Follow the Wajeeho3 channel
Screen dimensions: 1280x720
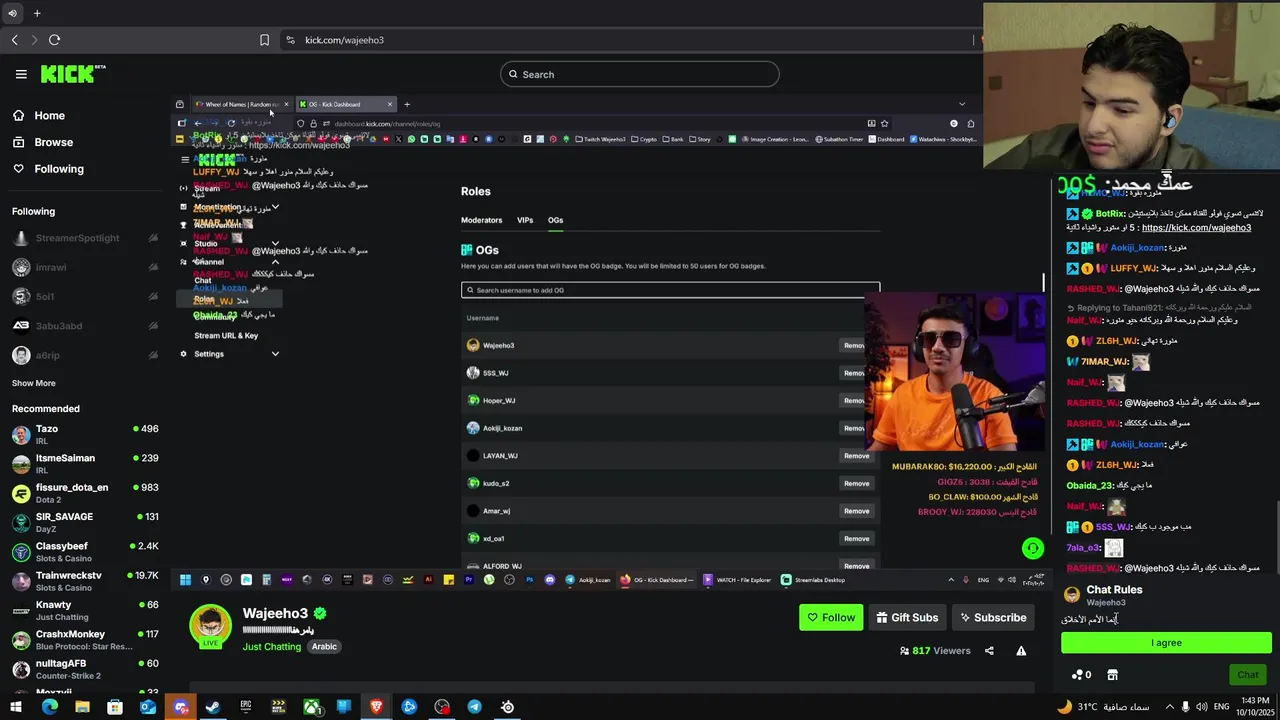point(831,617)
